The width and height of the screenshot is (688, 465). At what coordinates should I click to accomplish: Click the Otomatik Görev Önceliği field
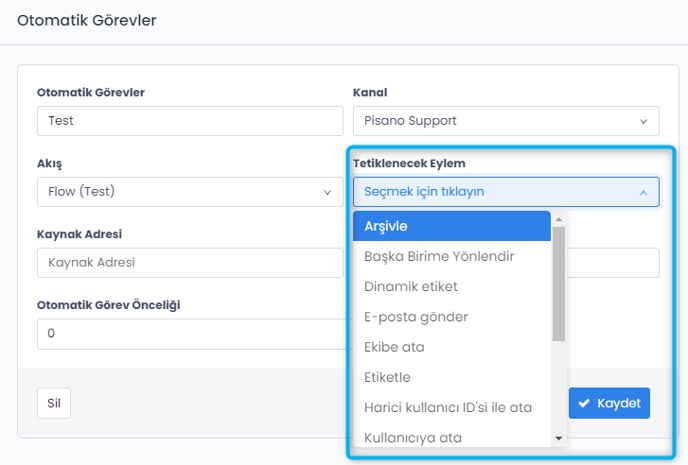click(x=190, y=333)
